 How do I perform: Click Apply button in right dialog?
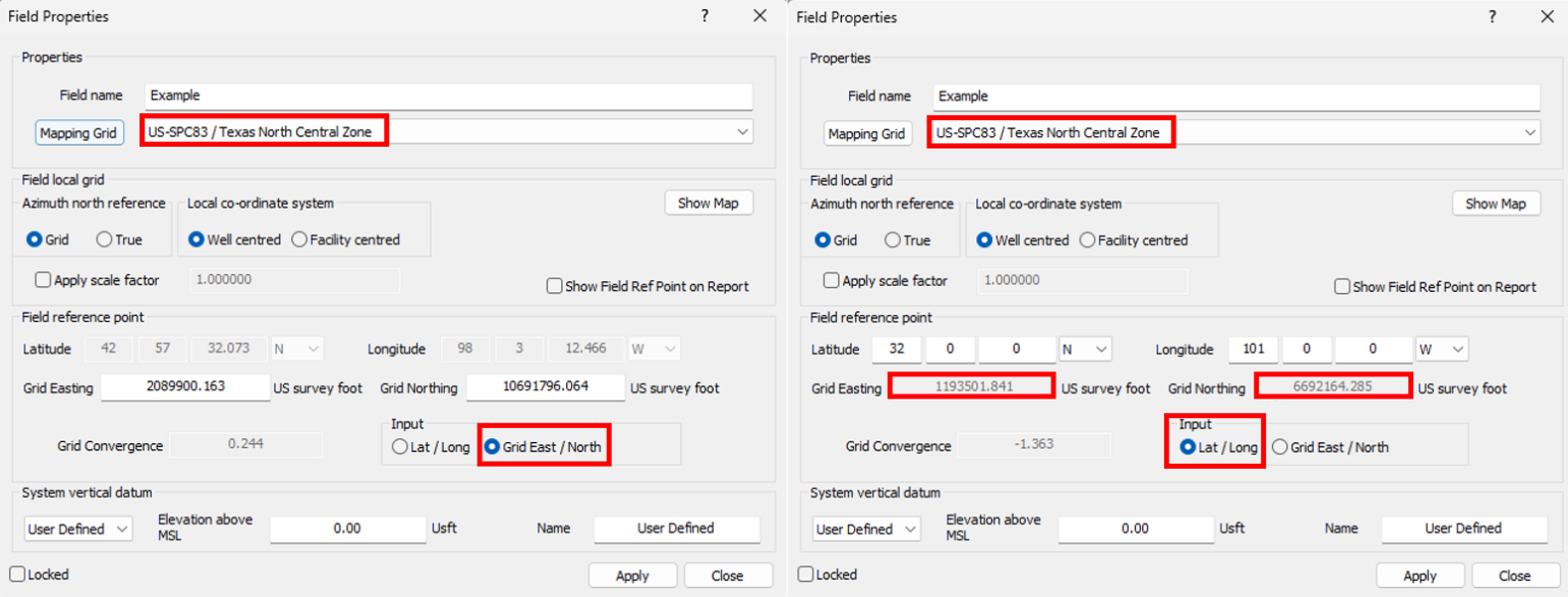point(1419,576)
